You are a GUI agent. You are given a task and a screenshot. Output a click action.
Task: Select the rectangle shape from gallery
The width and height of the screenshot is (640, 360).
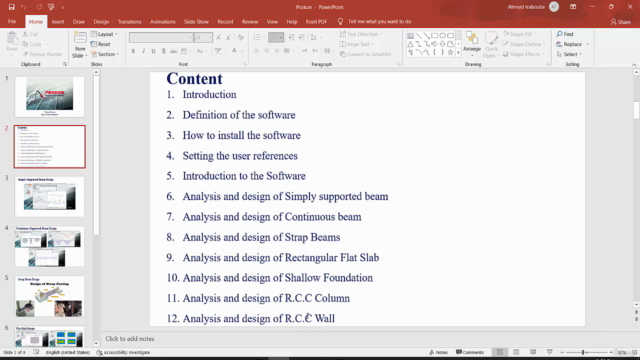click(434, 36)
